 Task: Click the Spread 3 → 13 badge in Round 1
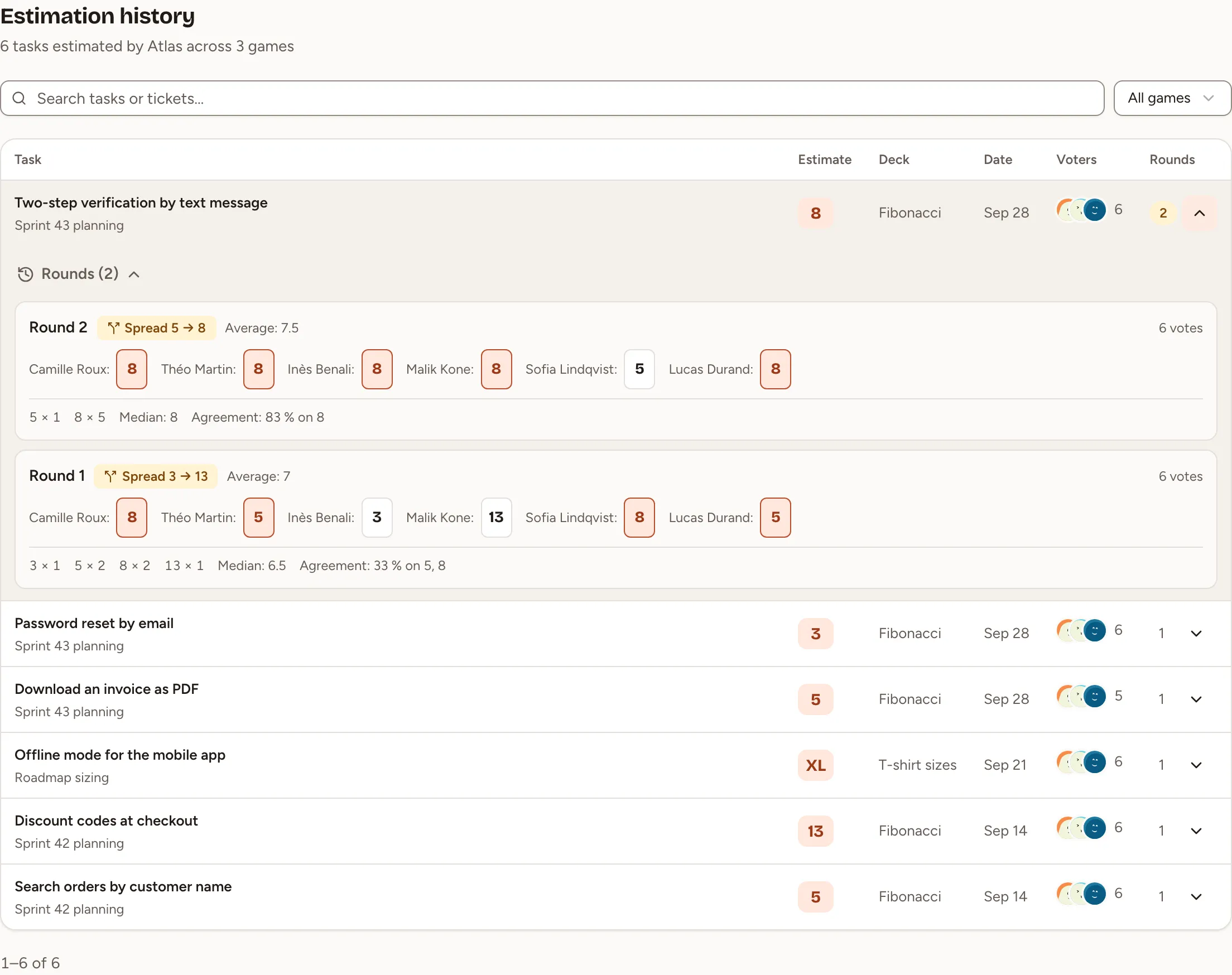[x=156, y=476]
